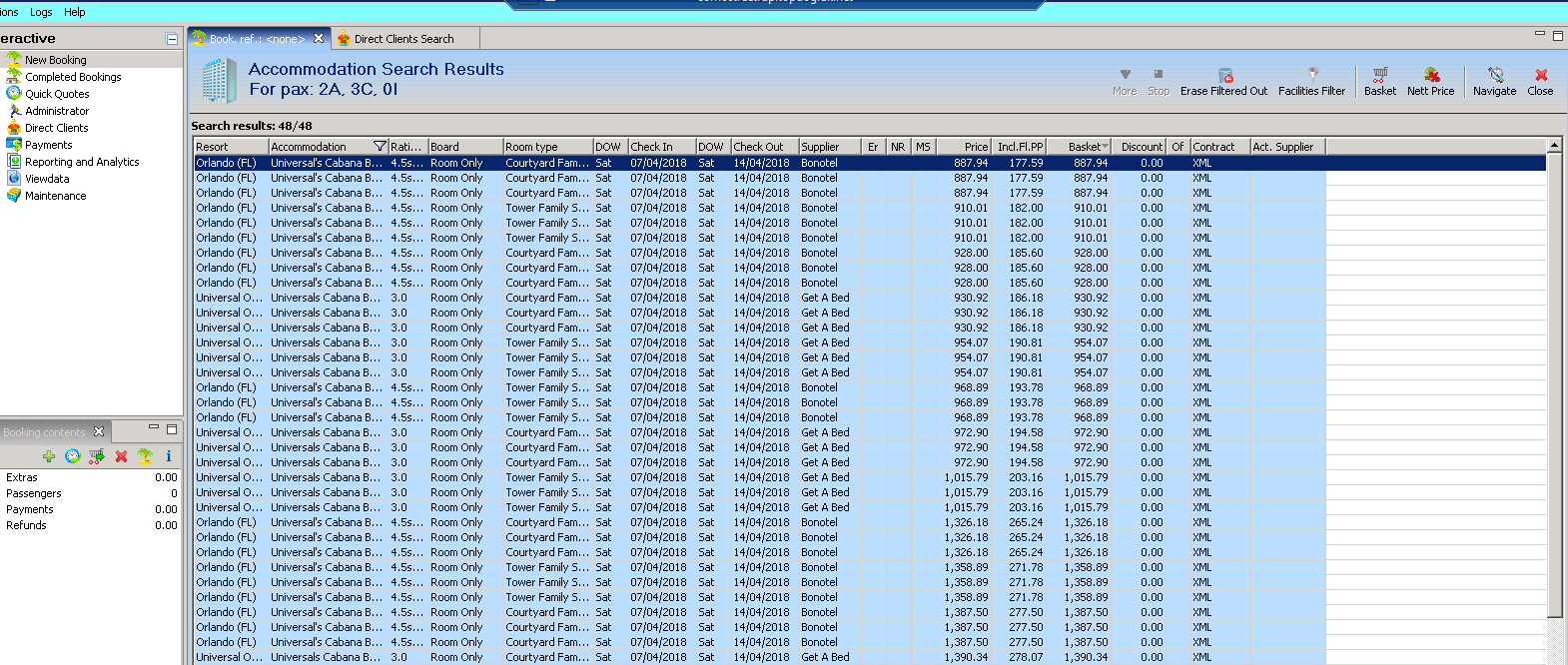Sort by the Incl.Fl.PP column header
This screenshot has width=1568, height=665.
point(1019,147)
